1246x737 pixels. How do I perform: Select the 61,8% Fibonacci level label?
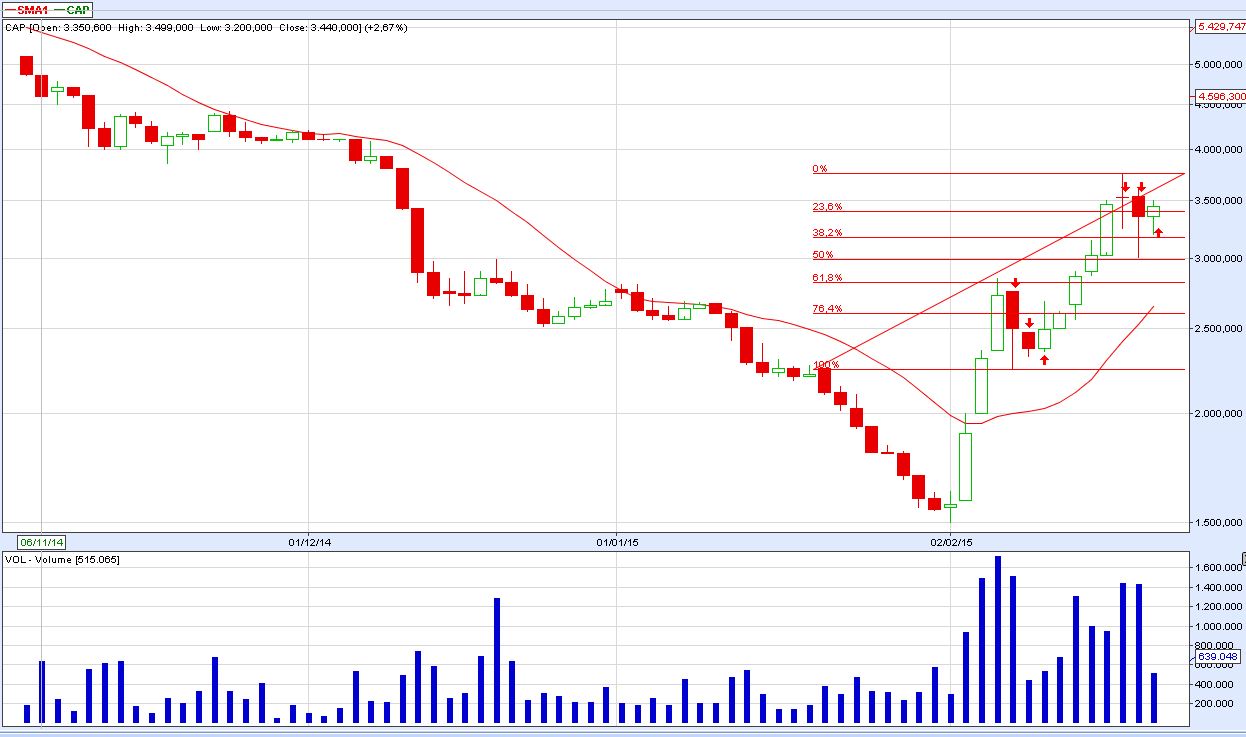tap(827, 277)
